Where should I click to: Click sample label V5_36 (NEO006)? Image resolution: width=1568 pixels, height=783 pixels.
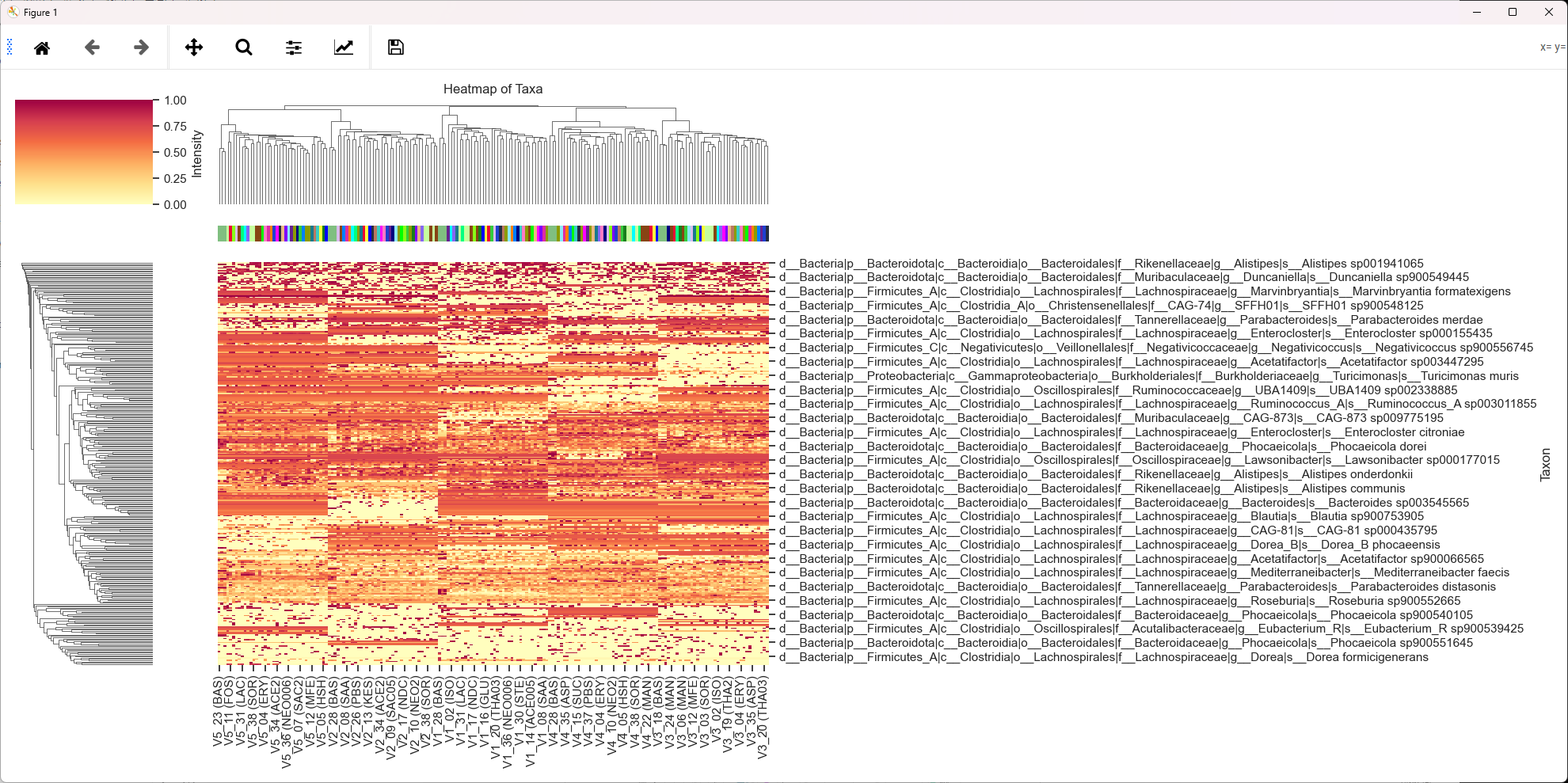tap(286, 723)
